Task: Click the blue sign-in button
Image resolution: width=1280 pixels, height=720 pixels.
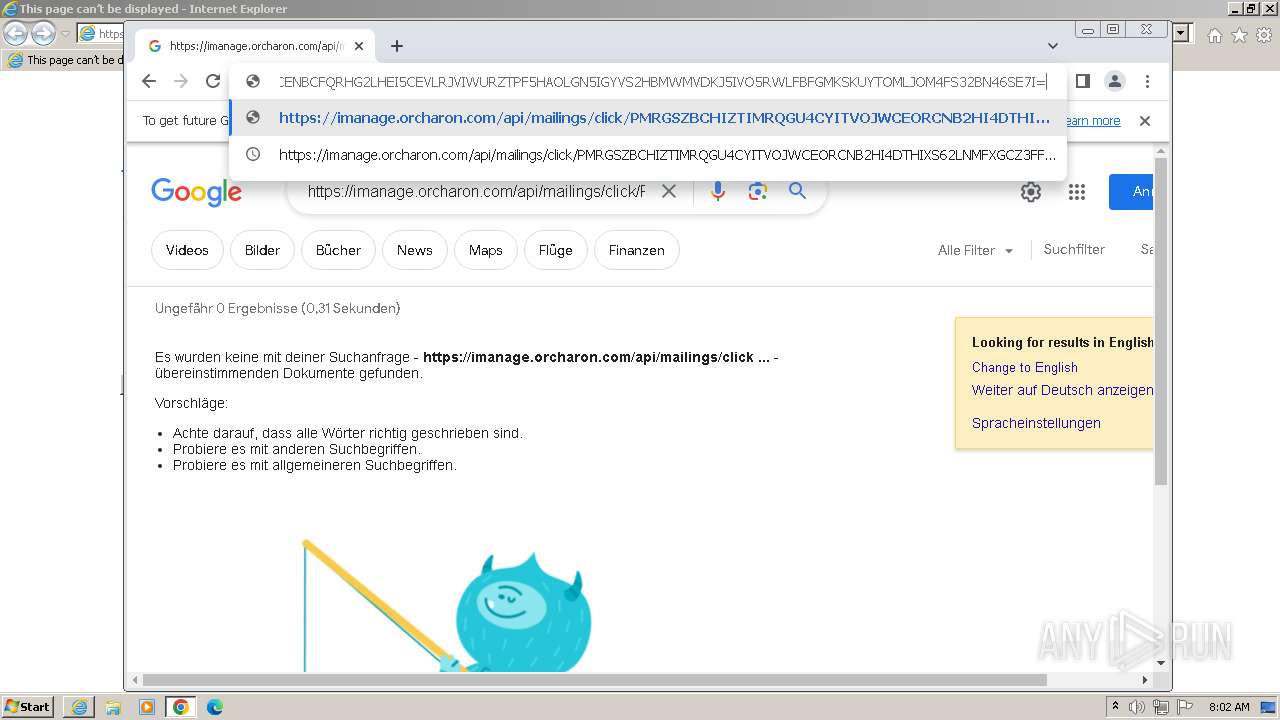Action: 1131,192
